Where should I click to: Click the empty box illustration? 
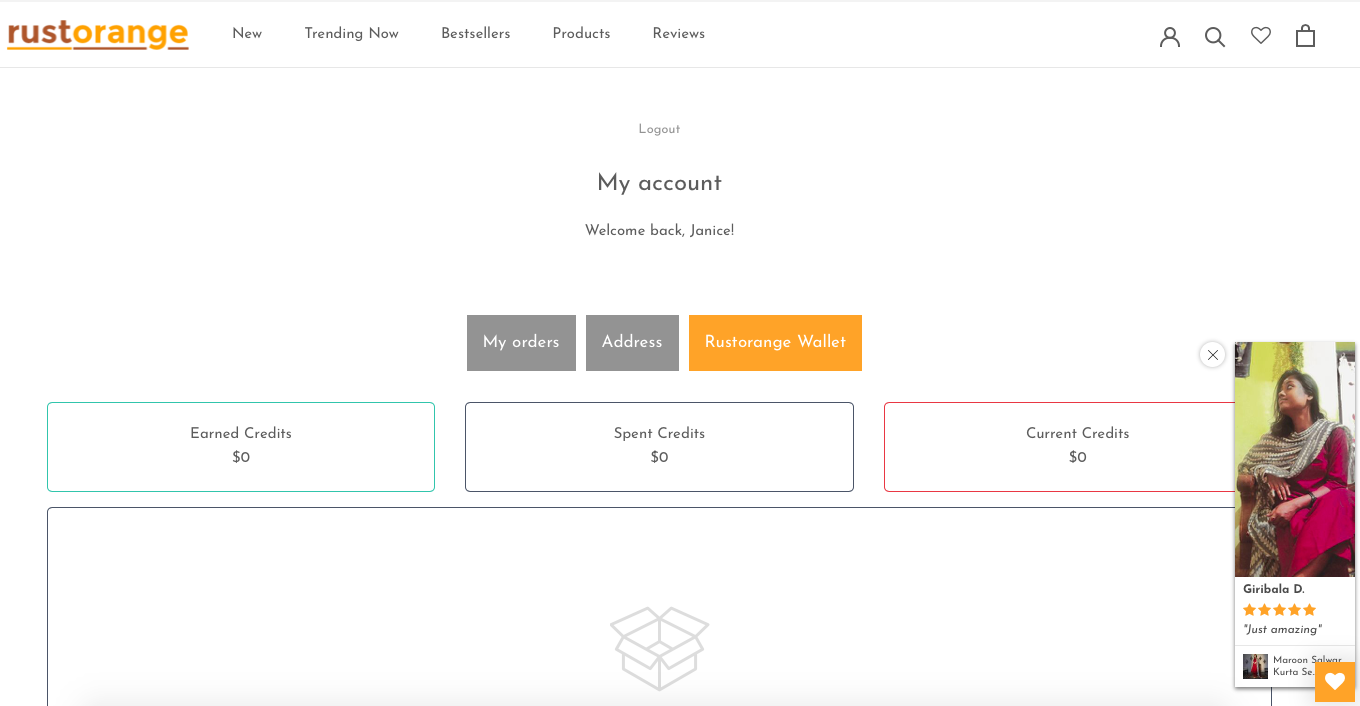point(660,648)
